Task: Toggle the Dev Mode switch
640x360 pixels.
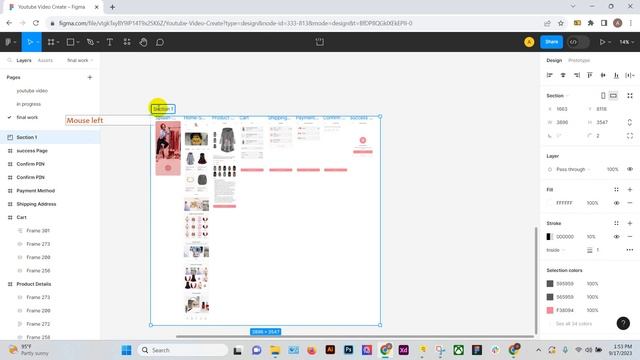Action: coord(578,42)
